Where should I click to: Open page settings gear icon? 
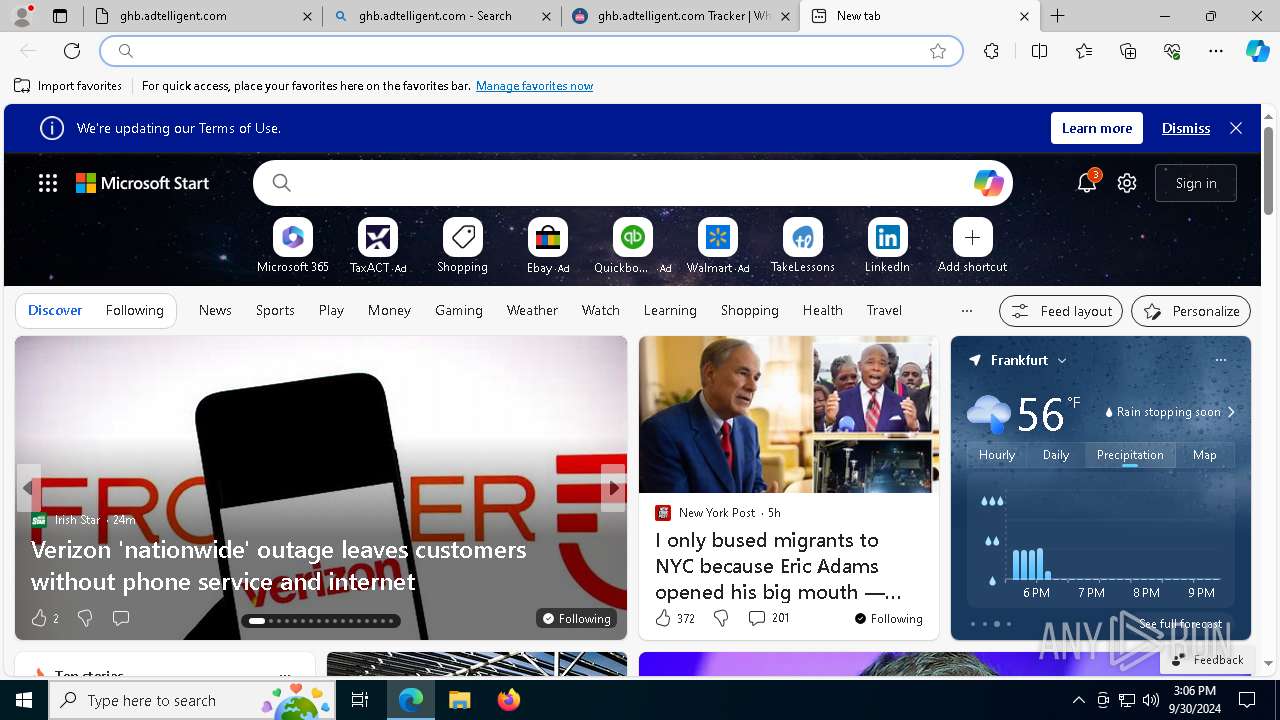coord(1127,183)
